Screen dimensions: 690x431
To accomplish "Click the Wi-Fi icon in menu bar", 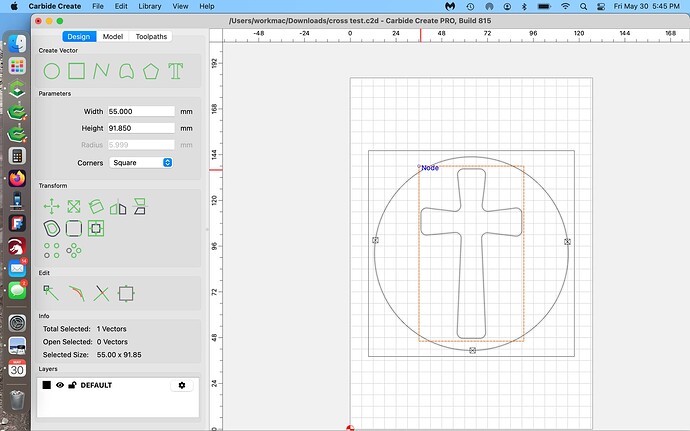I will point(565,6).
